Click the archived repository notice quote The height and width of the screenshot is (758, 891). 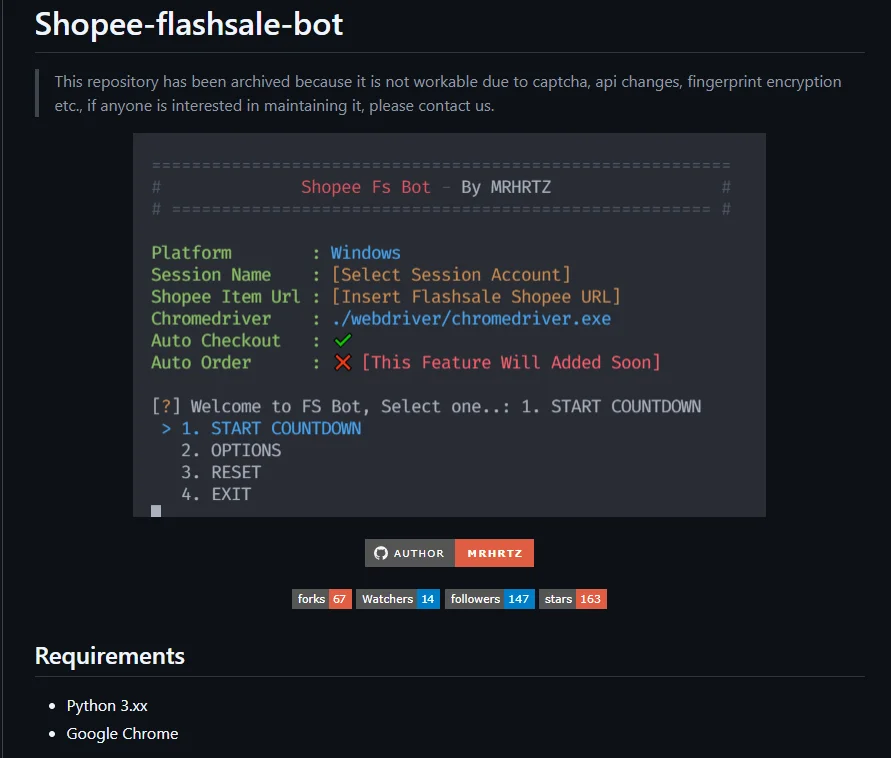pyautogui.click(x=448, y=93)
